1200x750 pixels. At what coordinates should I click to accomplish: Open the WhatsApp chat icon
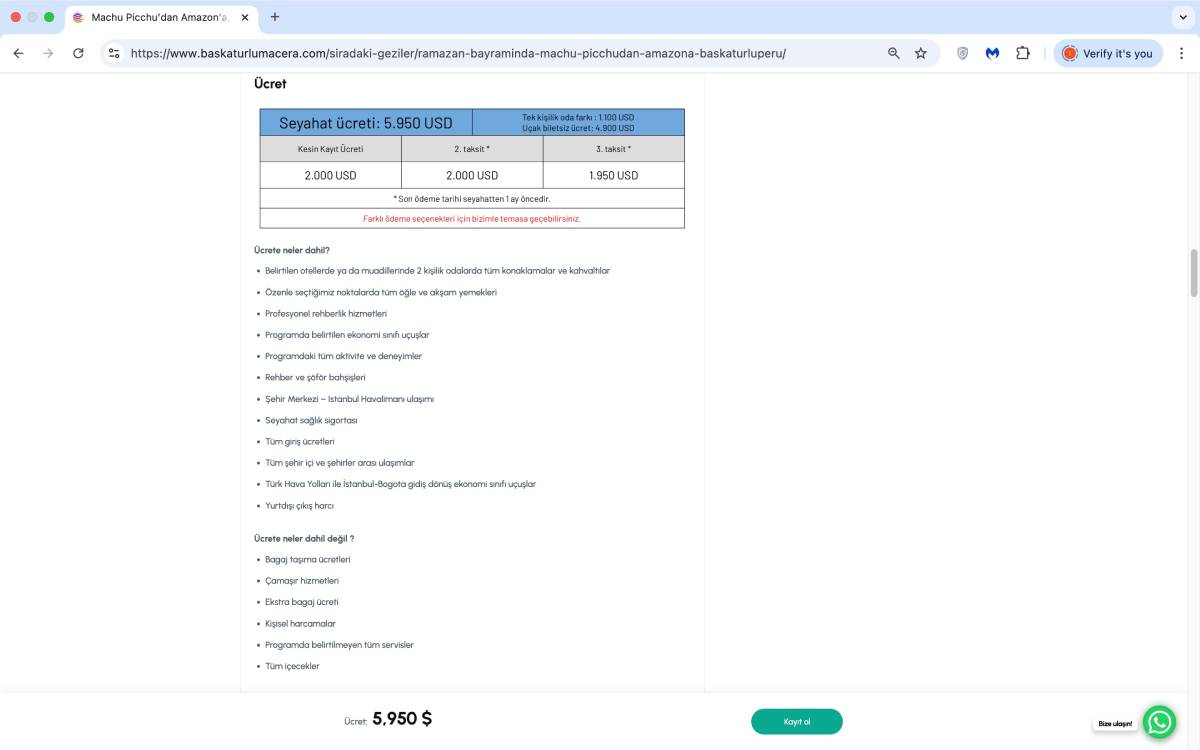pyautogui.click(x=1159, y=721)
